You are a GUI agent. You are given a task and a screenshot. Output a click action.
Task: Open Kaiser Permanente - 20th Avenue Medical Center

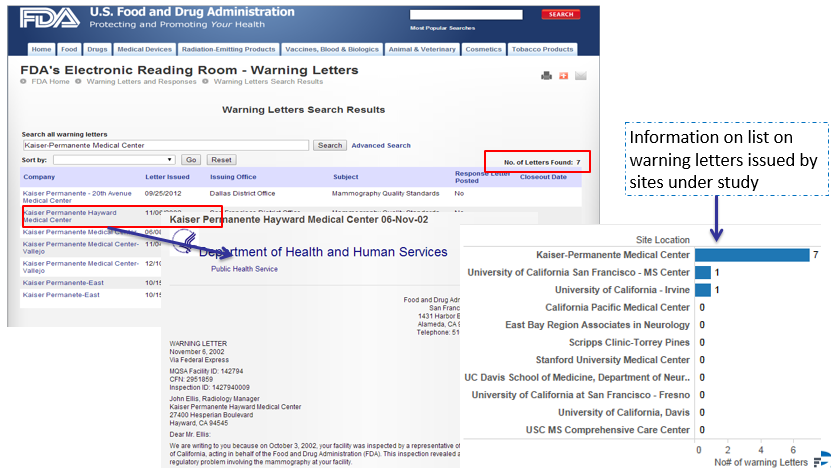click(77, 197)
